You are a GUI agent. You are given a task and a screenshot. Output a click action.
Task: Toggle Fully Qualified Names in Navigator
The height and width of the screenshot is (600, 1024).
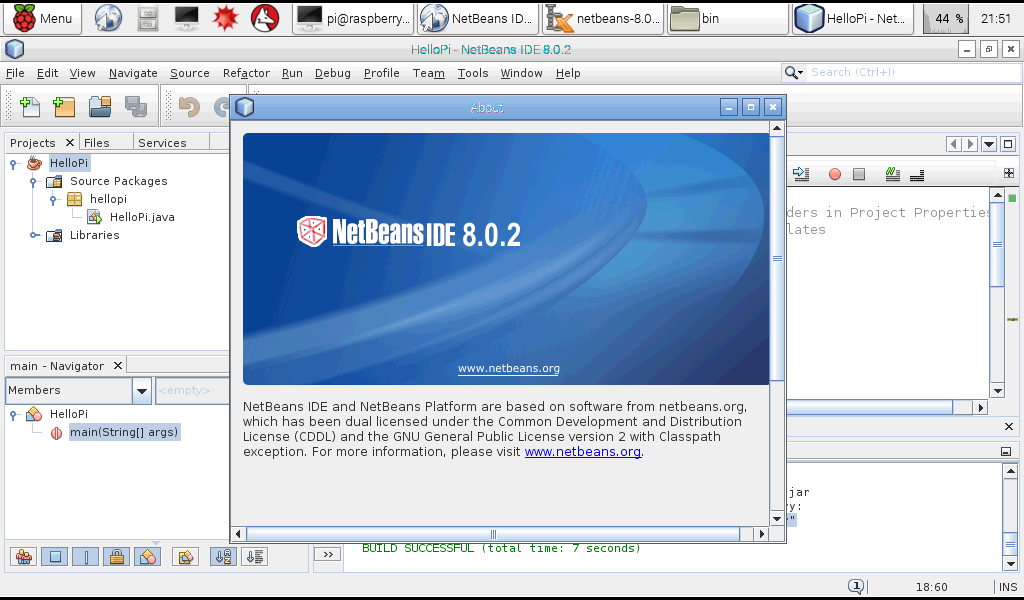pyautogui.click(x=185, y=557)
